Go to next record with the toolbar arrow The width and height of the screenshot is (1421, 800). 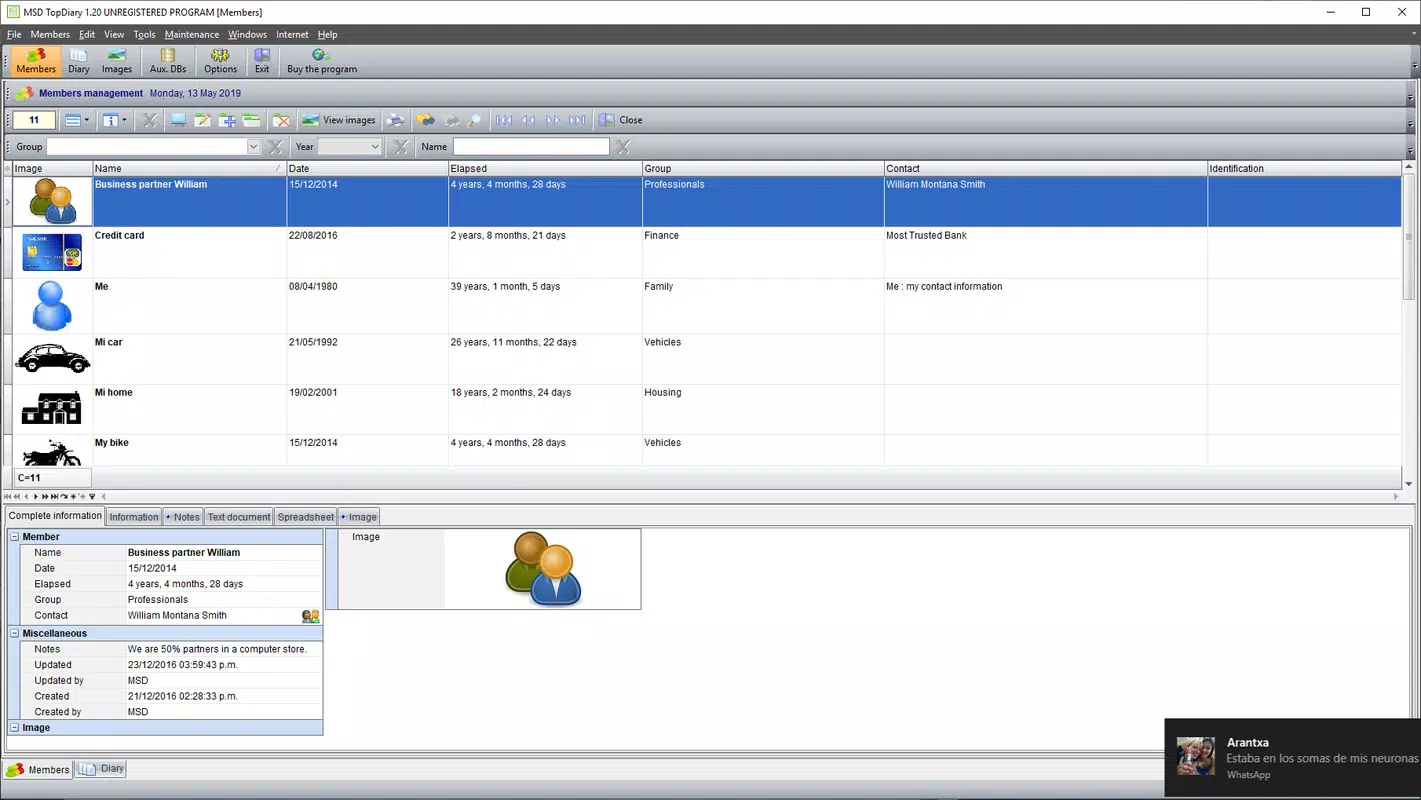[x=553, y=120]
